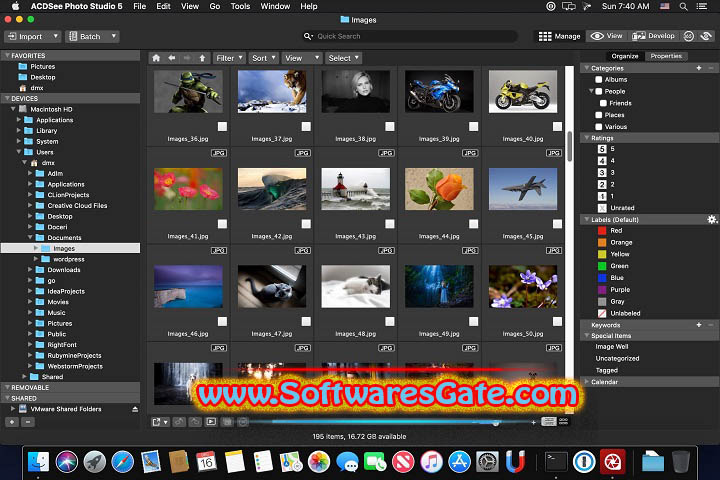Expand the Applications folder under Macintosh HD
Screen dimensions: 720x480
tap(19, 120)
